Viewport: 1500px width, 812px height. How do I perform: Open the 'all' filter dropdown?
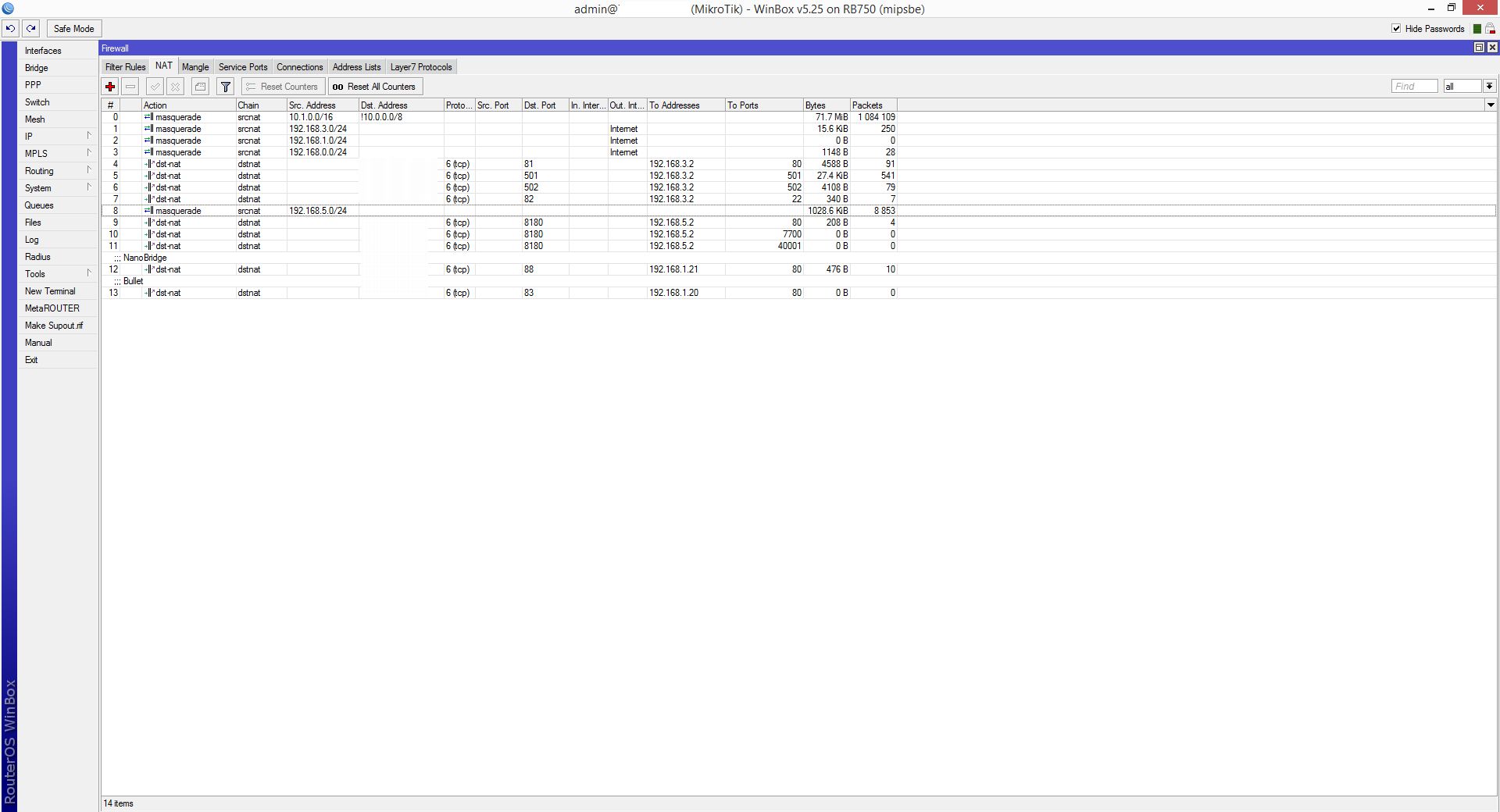click(1490, 87)
